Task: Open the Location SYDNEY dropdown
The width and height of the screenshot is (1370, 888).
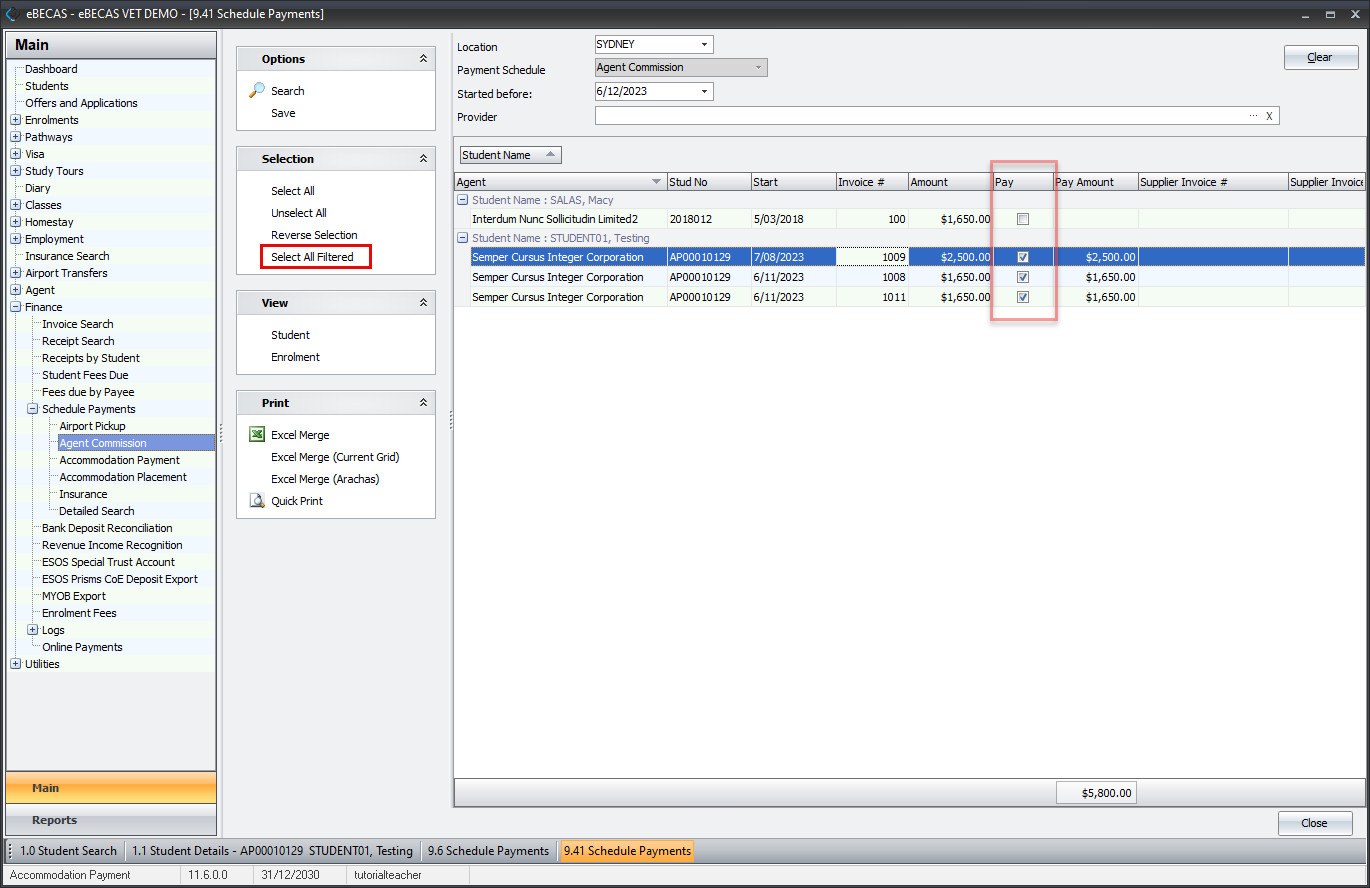Action: [704, 45]
